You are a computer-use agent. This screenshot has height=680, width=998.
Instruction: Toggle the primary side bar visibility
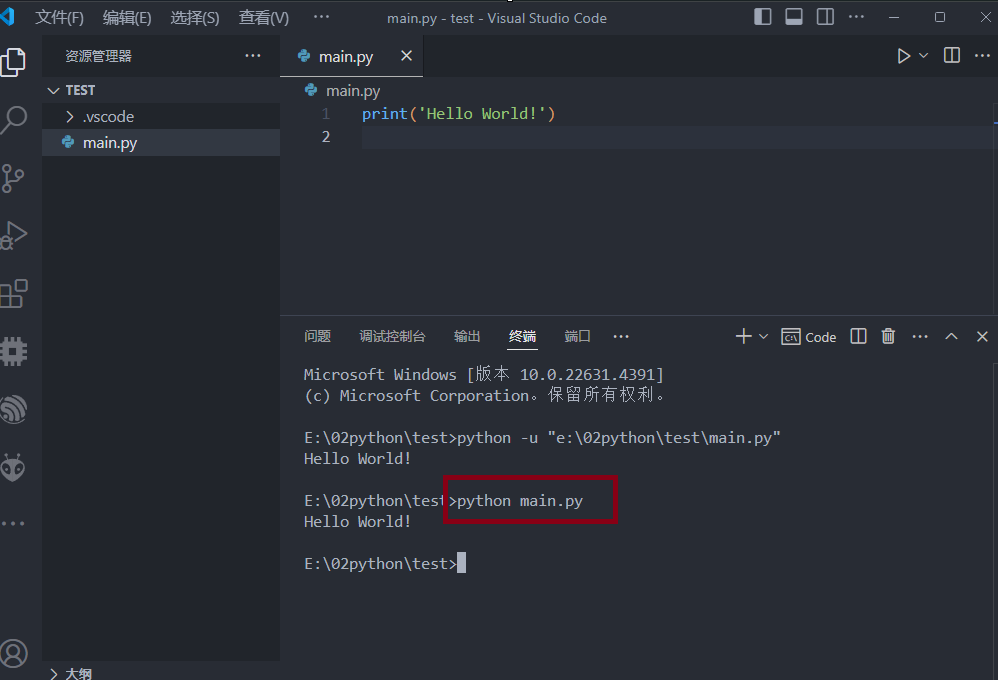tap(763, 17)
